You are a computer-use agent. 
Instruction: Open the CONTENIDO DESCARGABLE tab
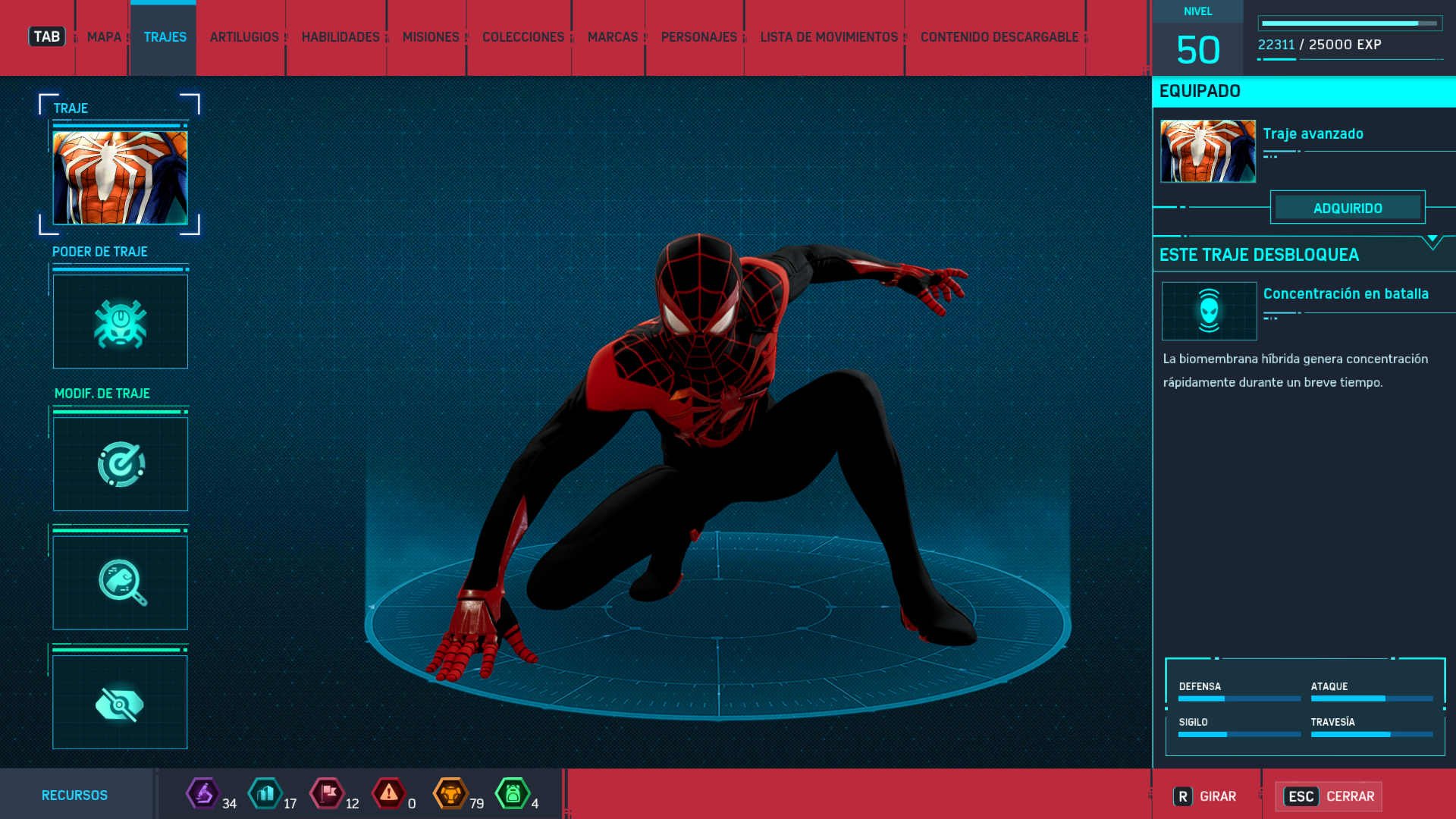(999, 37)
